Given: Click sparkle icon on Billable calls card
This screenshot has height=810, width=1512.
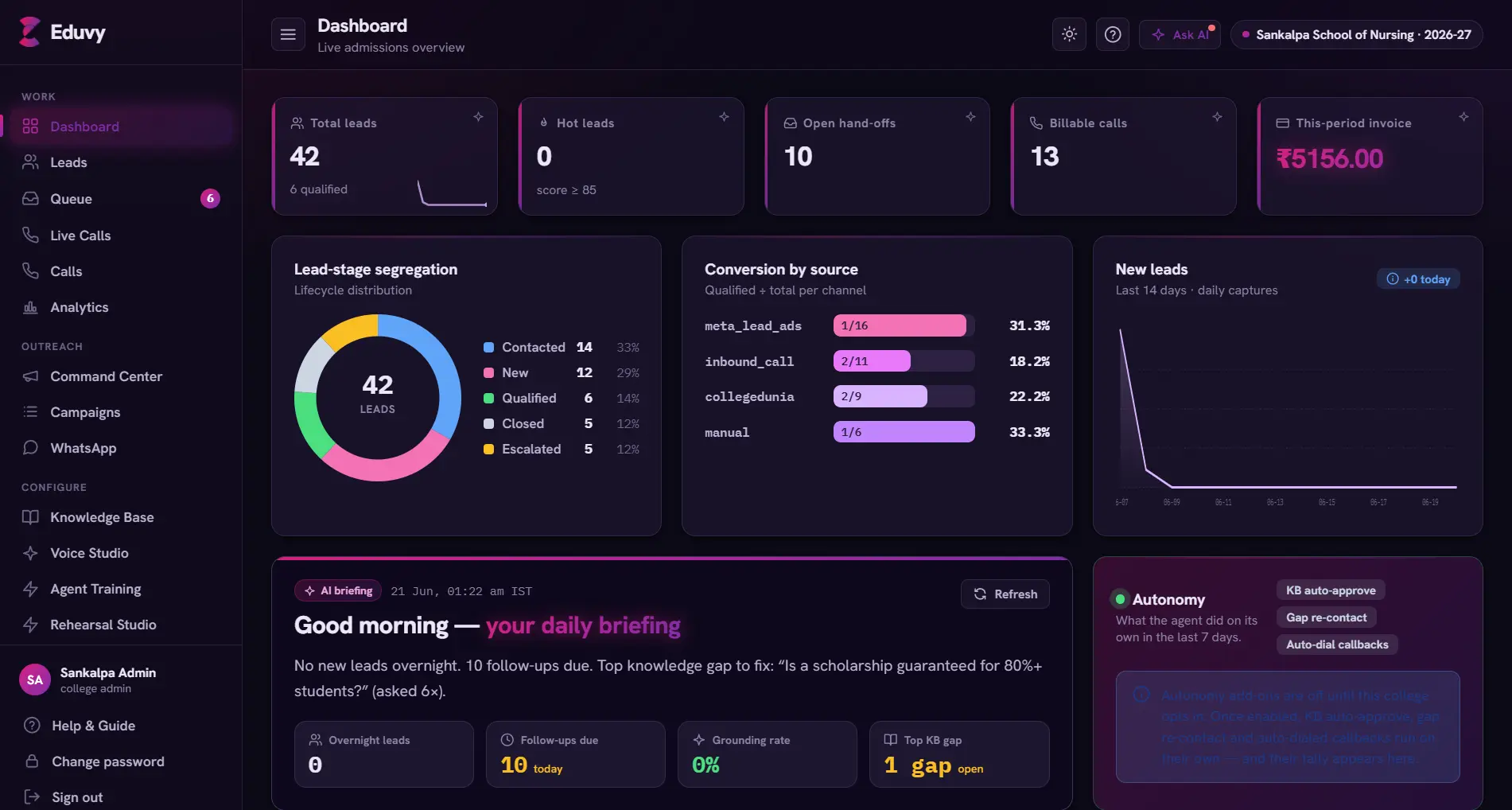Looking at the screenshot, I should [1217, 117].
